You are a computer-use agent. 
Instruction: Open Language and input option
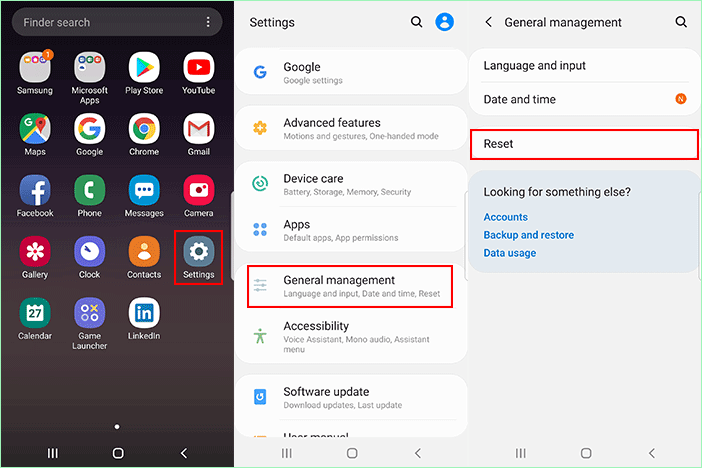coord(585,66)
